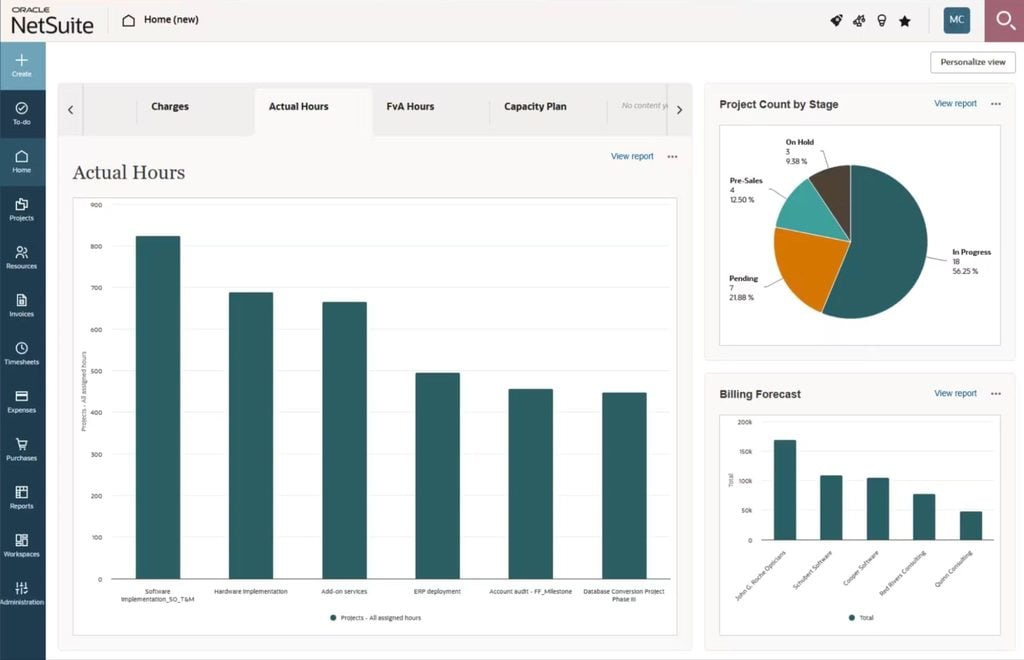
Task: Click the Actual Hours chart heading
Action: 129,172
